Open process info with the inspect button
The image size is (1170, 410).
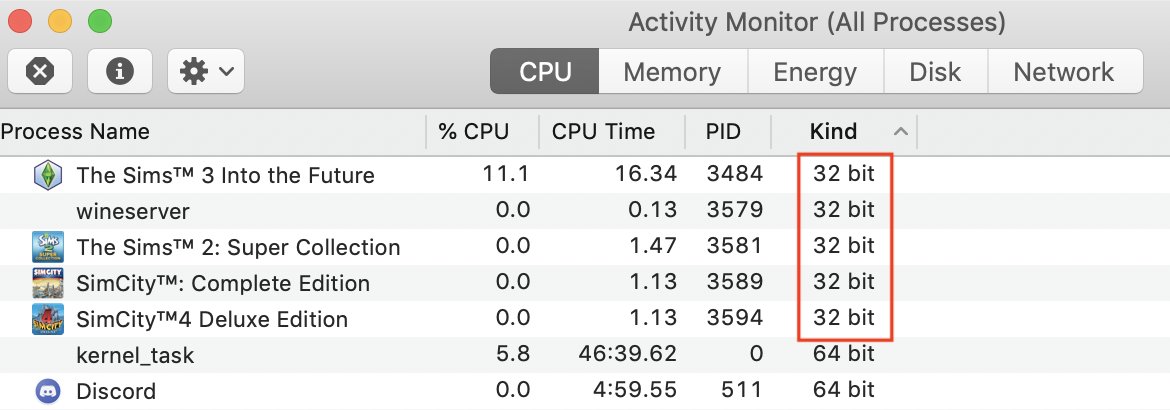coord(120,71)
